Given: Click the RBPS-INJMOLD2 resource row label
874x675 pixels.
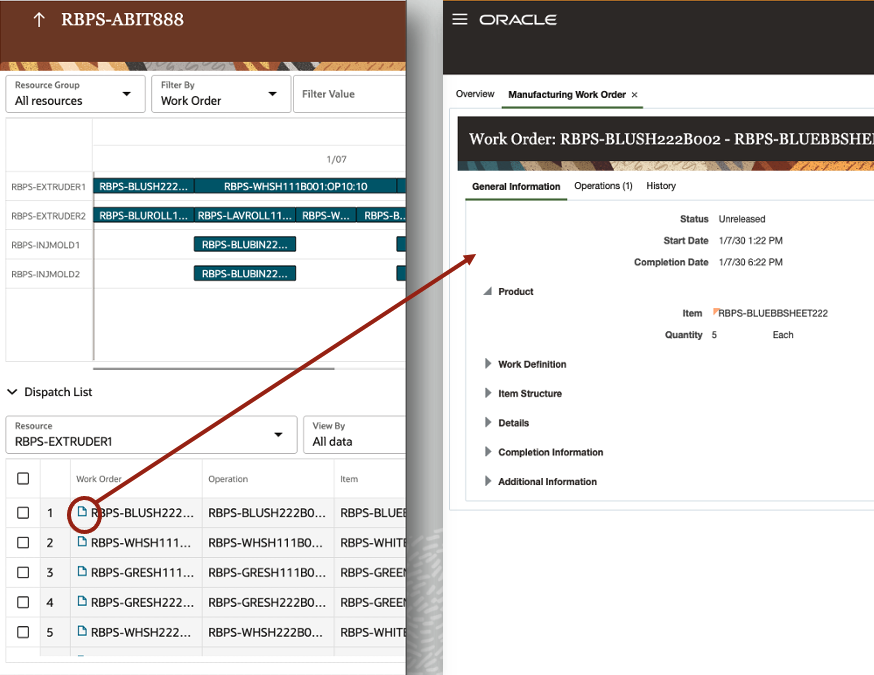Looking at the screenshot, I should [46, 274].
